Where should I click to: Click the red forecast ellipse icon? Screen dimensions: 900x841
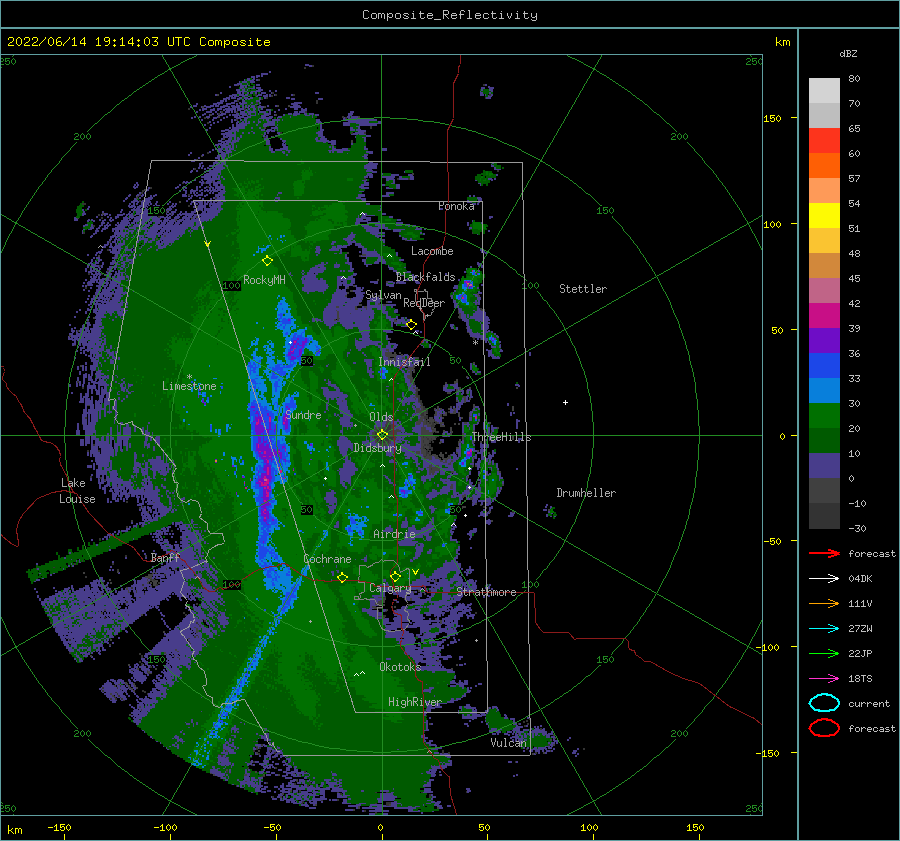click(824, 728)
